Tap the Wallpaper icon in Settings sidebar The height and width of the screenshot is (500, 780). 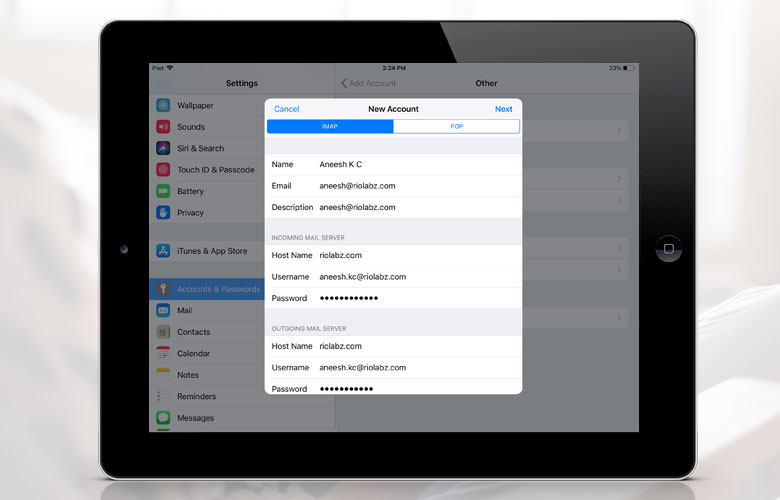click(163, 106)
